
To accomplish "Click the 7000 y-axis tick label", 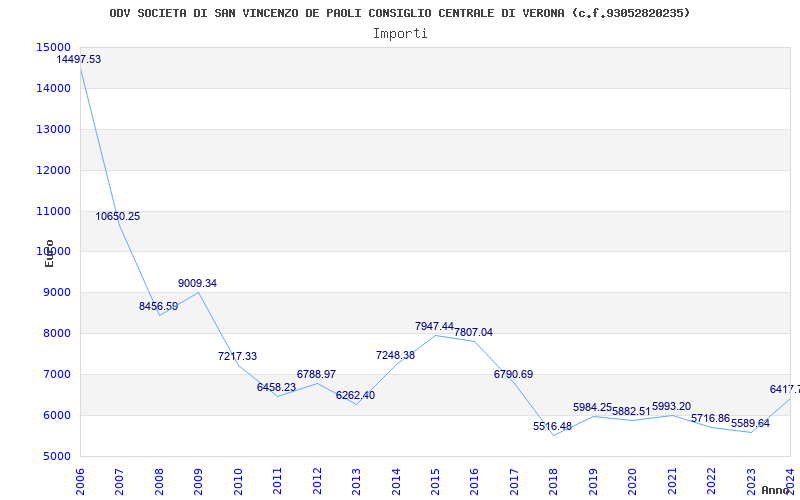I will [x=56, y=374].
